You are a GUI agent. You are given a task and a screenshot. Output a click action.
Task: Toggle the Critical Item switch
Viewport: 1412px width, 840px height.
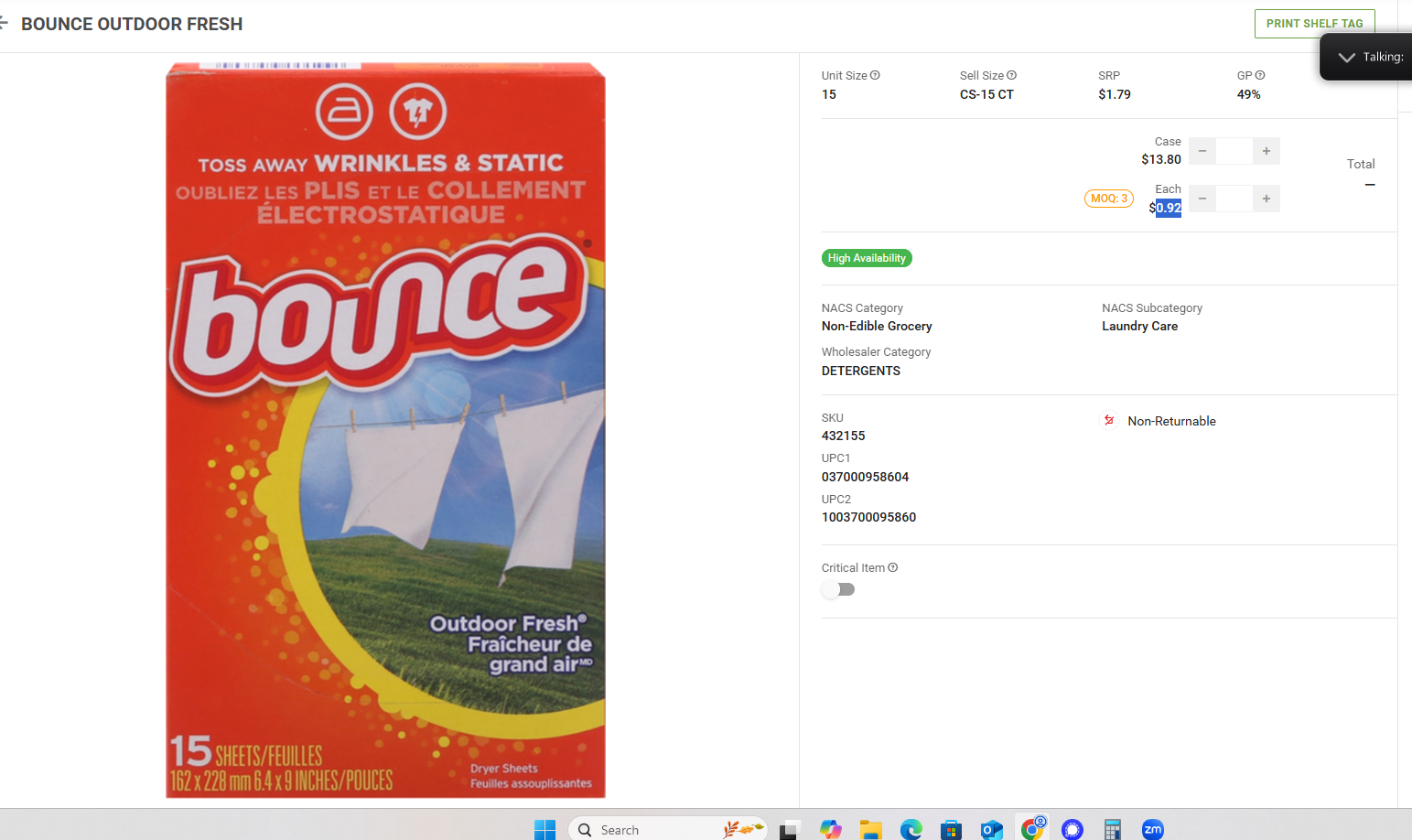tap(838, 589)
